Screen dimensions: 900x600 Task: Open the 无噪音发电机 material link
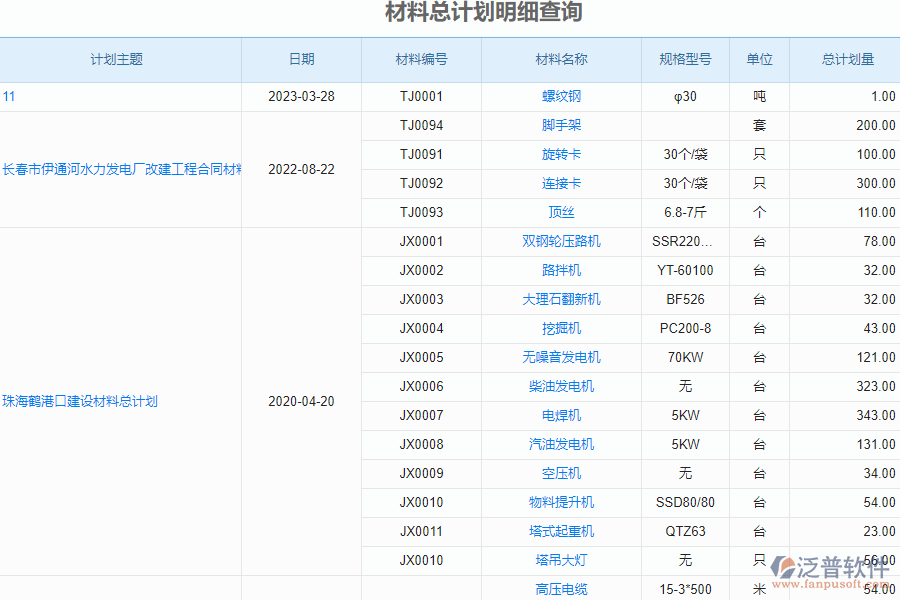click(562, 357)
